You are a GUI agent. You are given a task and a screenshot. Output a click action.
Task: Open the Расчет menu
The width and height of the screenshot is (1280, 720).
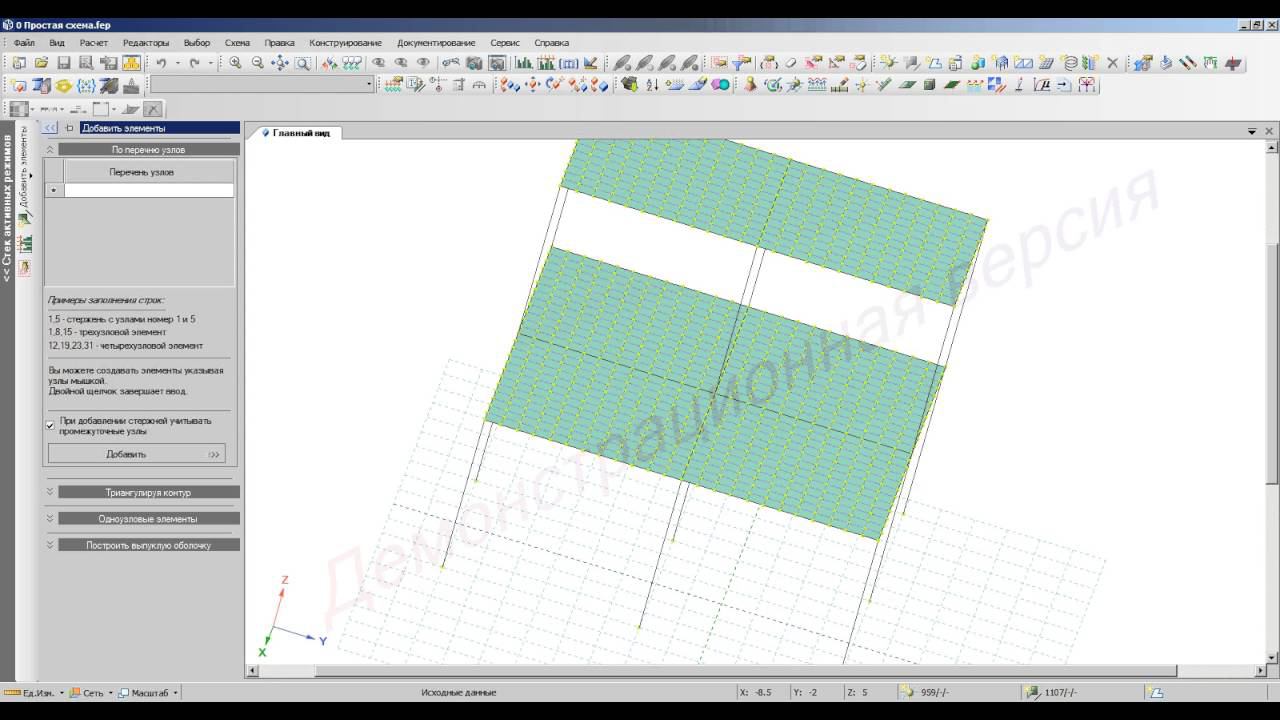[94, 43]
